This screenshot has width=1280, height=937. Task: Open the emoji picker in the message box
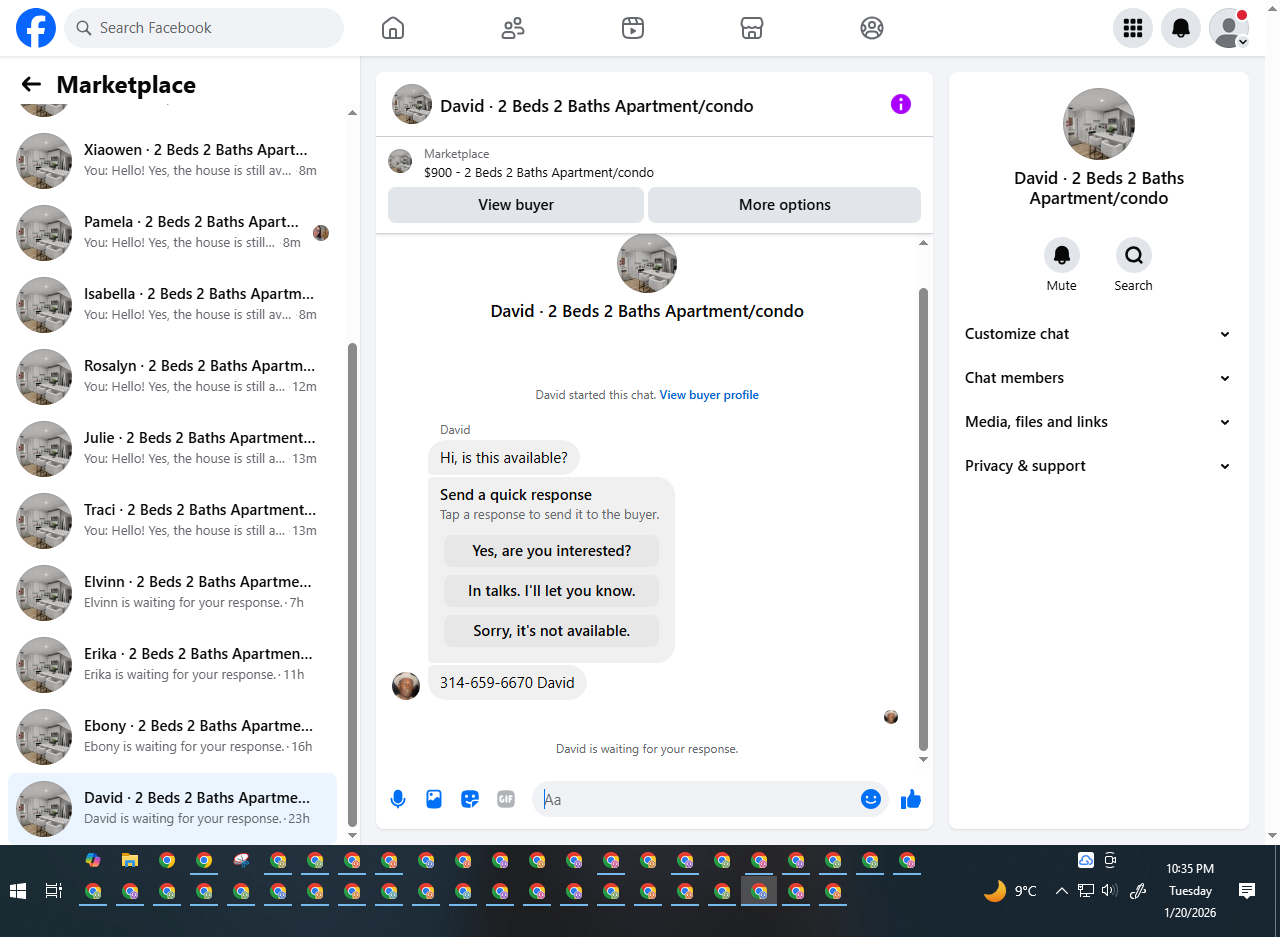pos(871,799)
